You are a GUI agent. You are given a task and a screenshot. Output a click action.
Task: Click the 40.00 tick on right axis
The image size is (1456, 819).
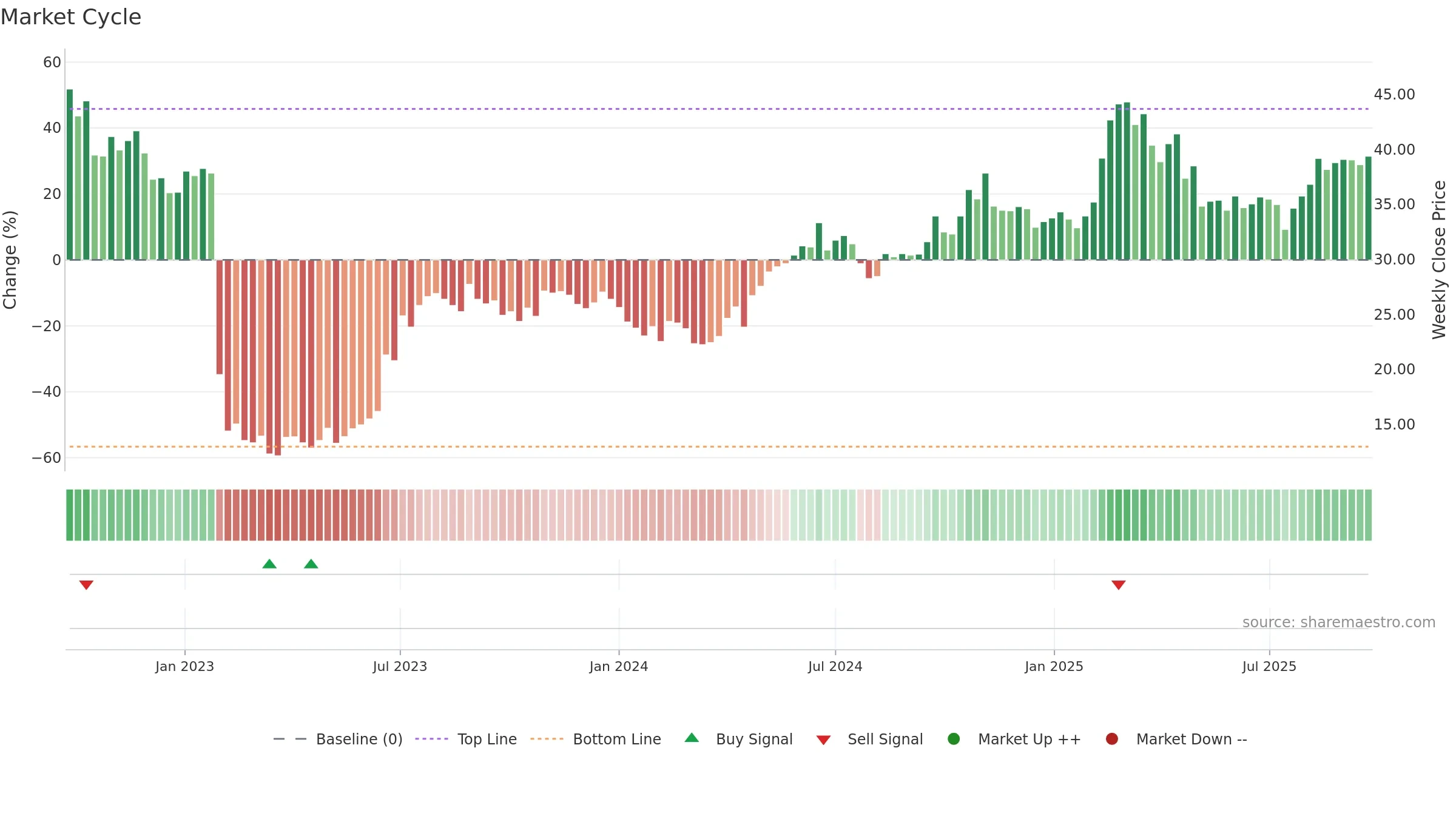[1394, 150]
